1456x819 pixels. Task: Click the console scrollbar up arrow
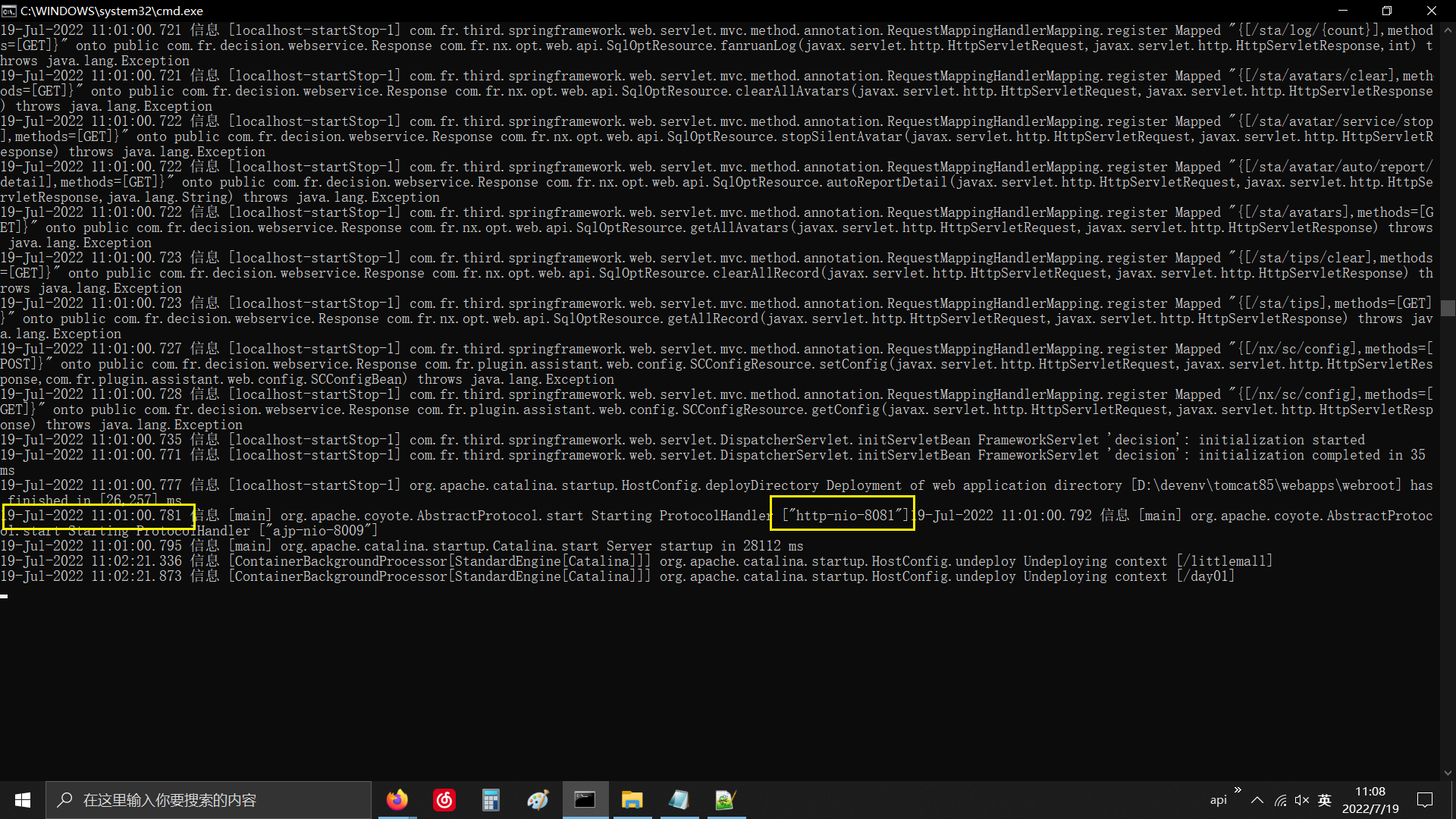coord(1448,30)
